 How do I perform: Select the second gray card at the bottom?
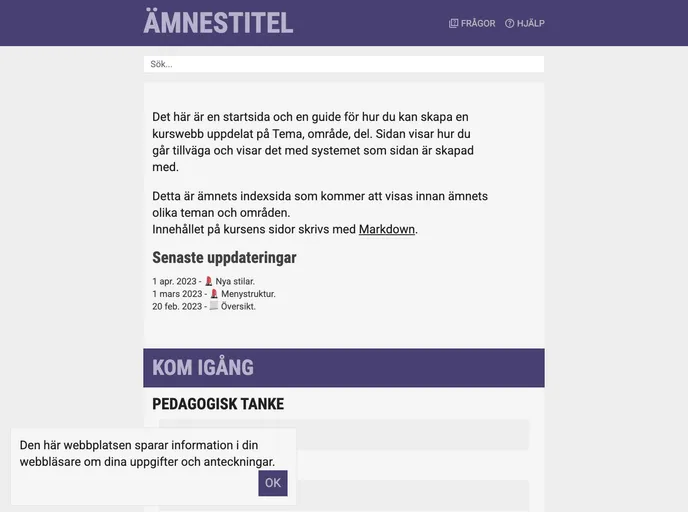pyautogui.click(x=400, y=495)
